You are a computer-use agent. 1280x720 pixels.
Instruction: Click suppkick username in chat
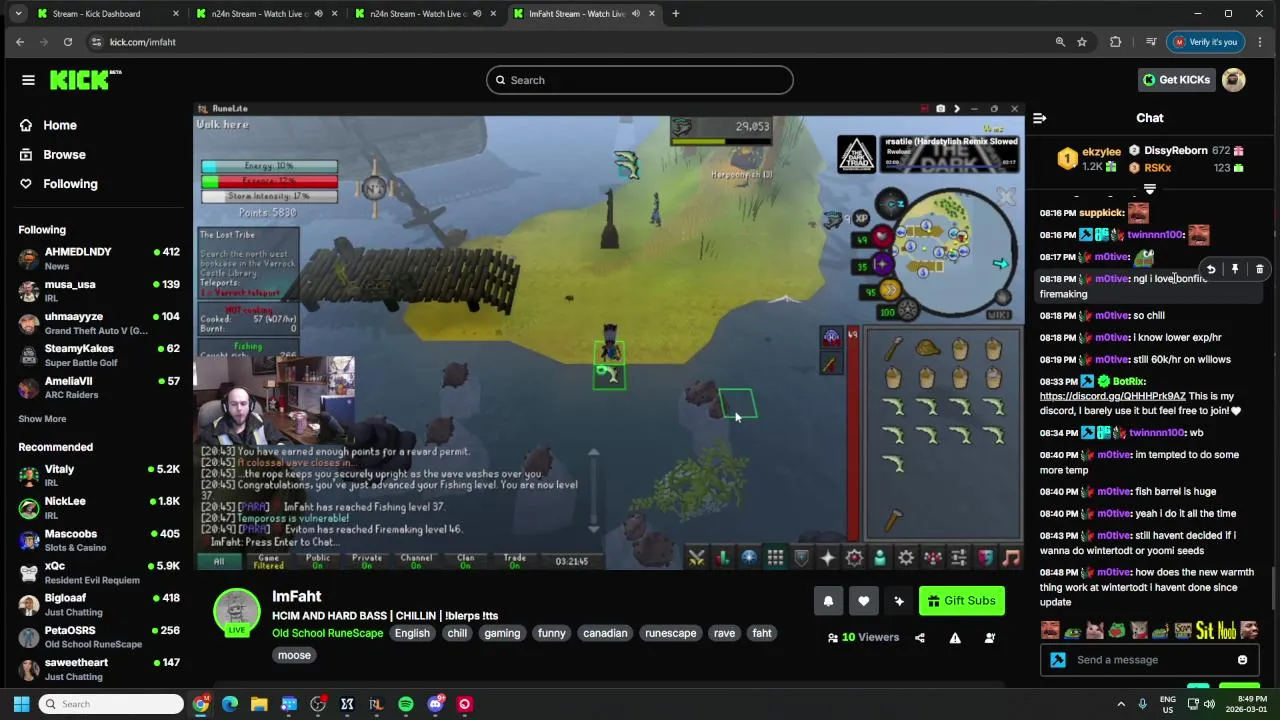pyautogui.click(x=1101, y=213)
